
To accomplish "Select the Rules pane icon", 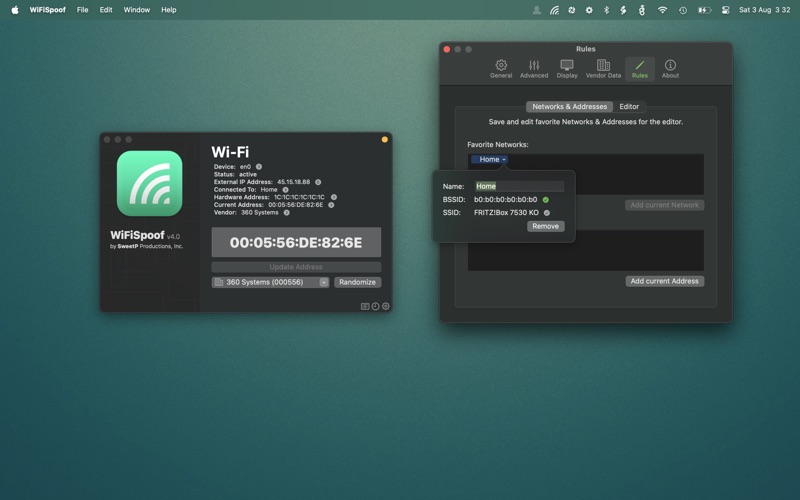I will (x=640, y=69).
